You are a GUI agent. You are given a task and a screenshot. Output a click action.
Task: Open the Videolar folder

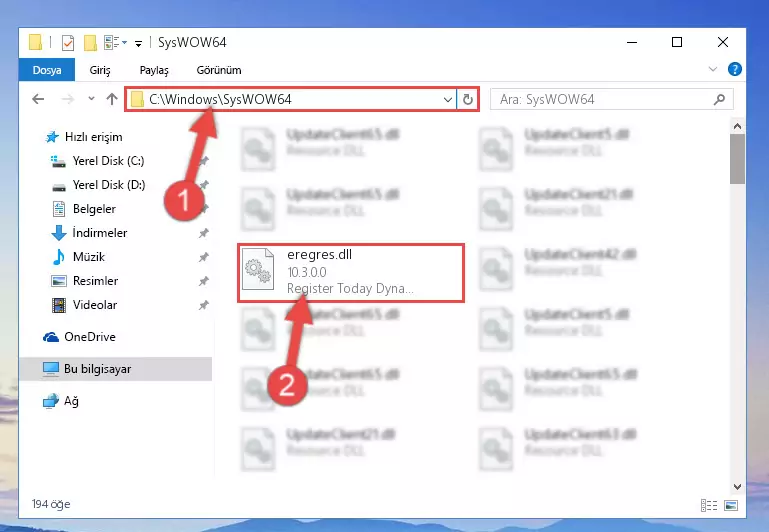(95, 305)
